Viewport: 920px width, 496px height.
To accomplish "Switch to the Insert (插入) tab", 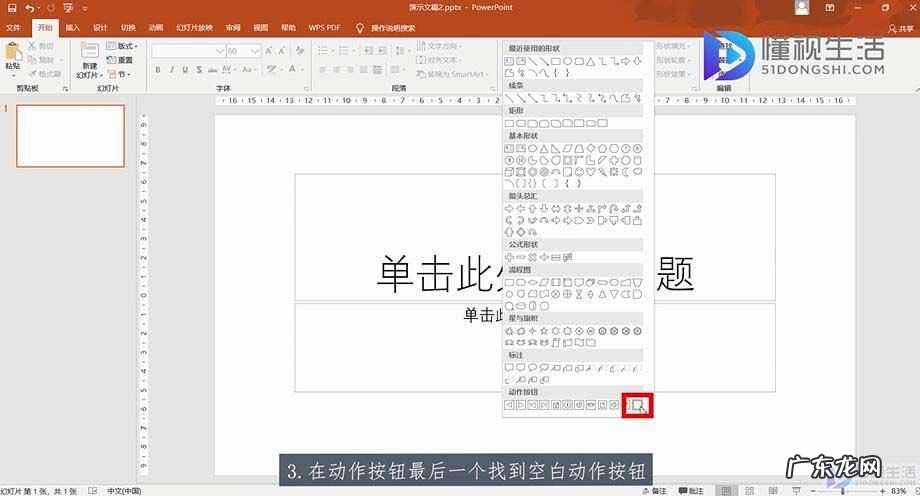I will point(72,28).
